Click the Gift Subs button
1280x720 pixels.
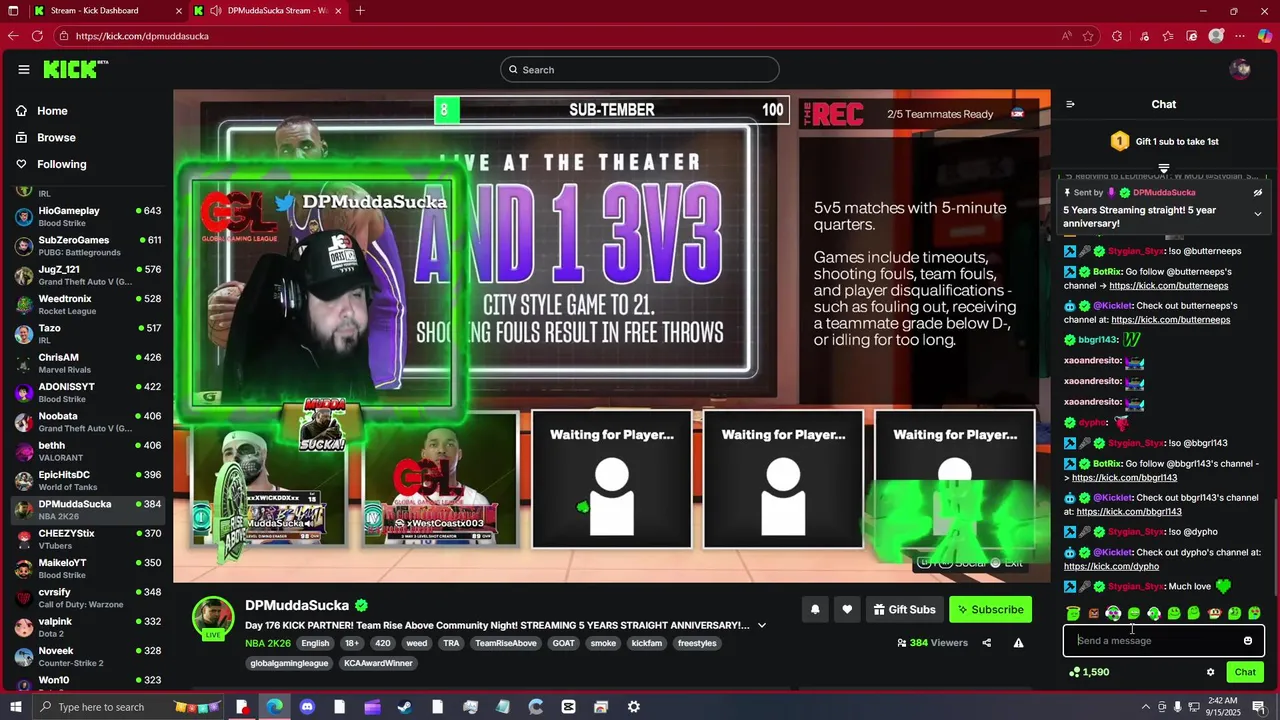click(904, 609)
